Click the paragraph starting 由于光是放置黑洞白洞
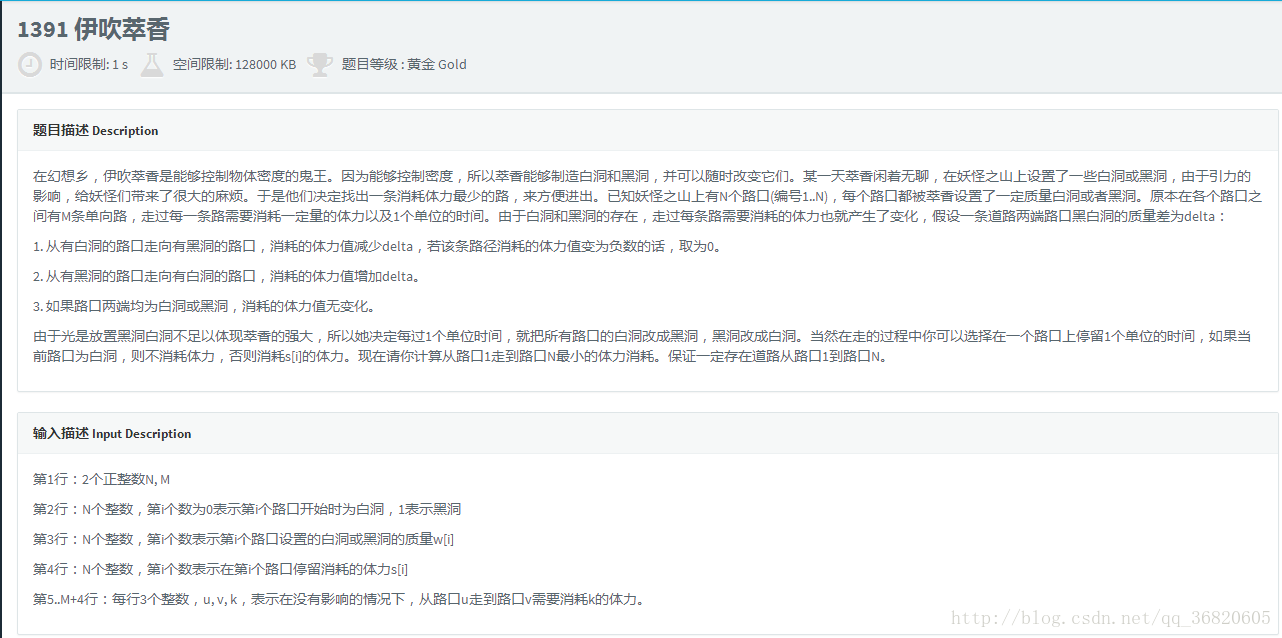 coord(642,345)
